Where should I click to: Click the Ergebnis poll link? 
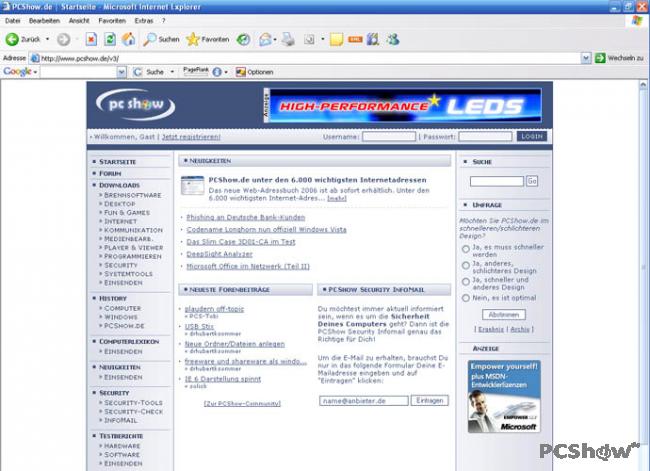(491, 329)
